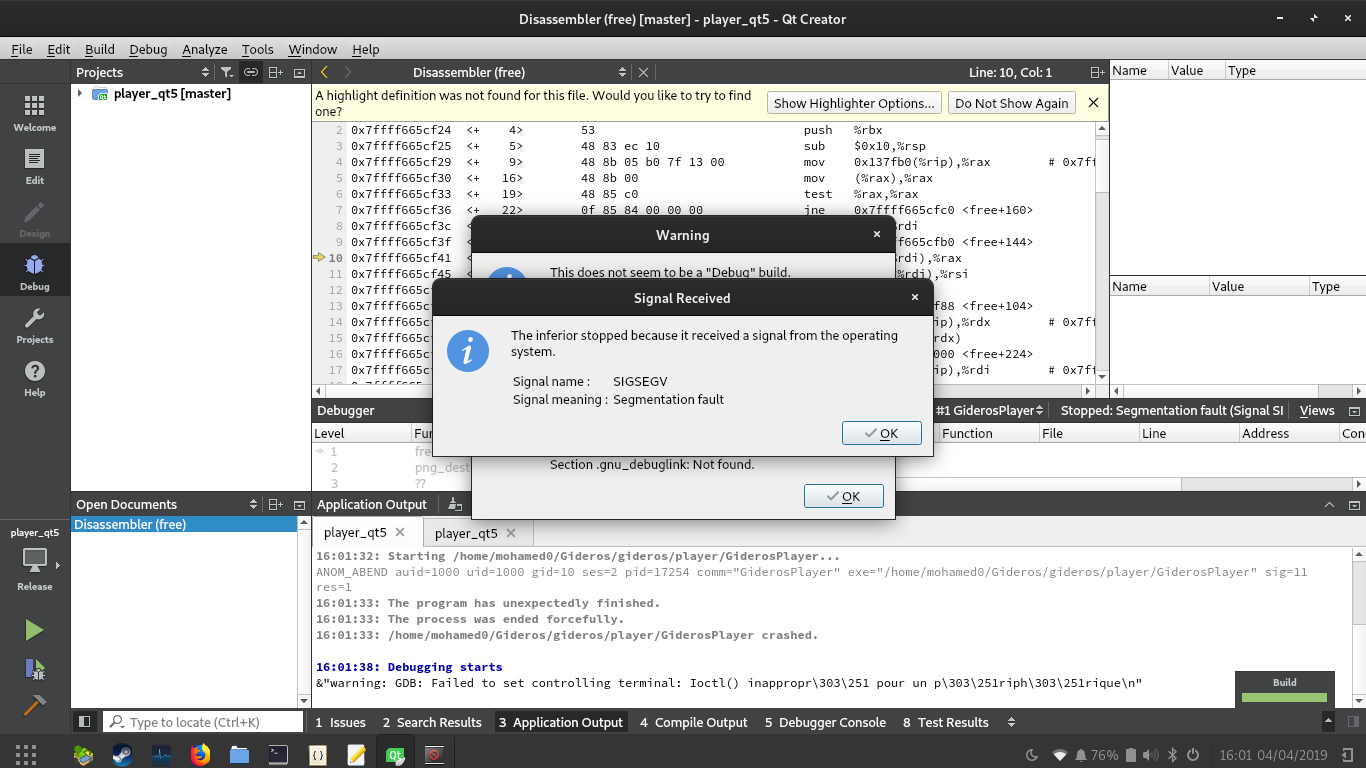
Task: Open the Analyze menu
Action: (x=204, y=49)
